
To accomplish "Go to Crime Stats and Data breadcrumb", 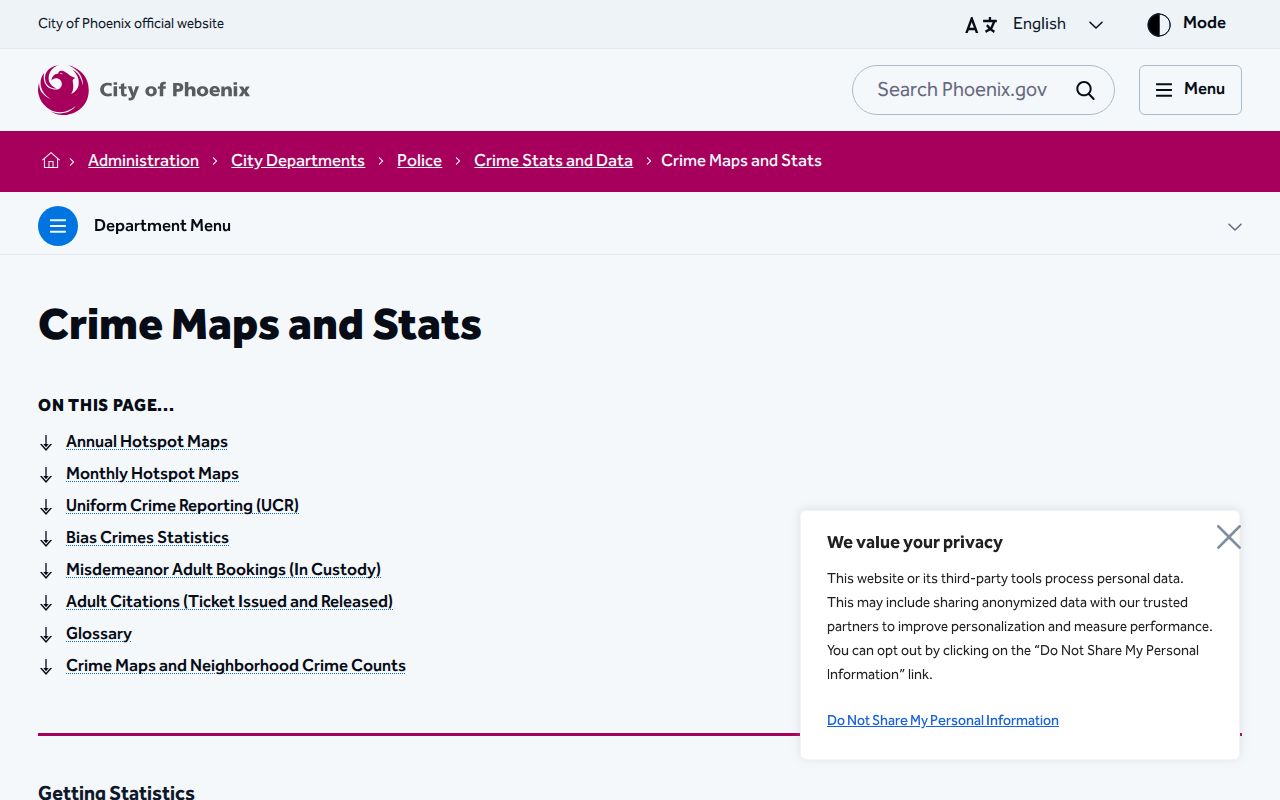I will click(x=553, y=161).
